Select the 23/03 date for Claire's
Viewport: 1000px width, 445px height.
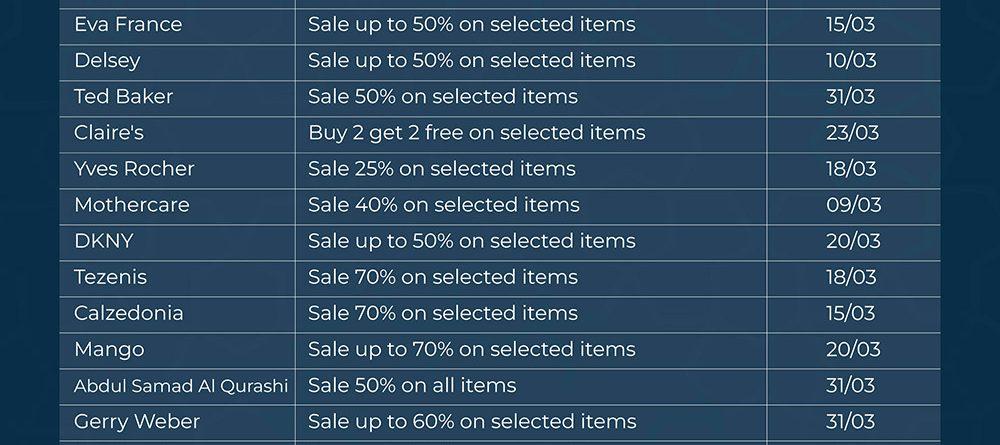852,132
